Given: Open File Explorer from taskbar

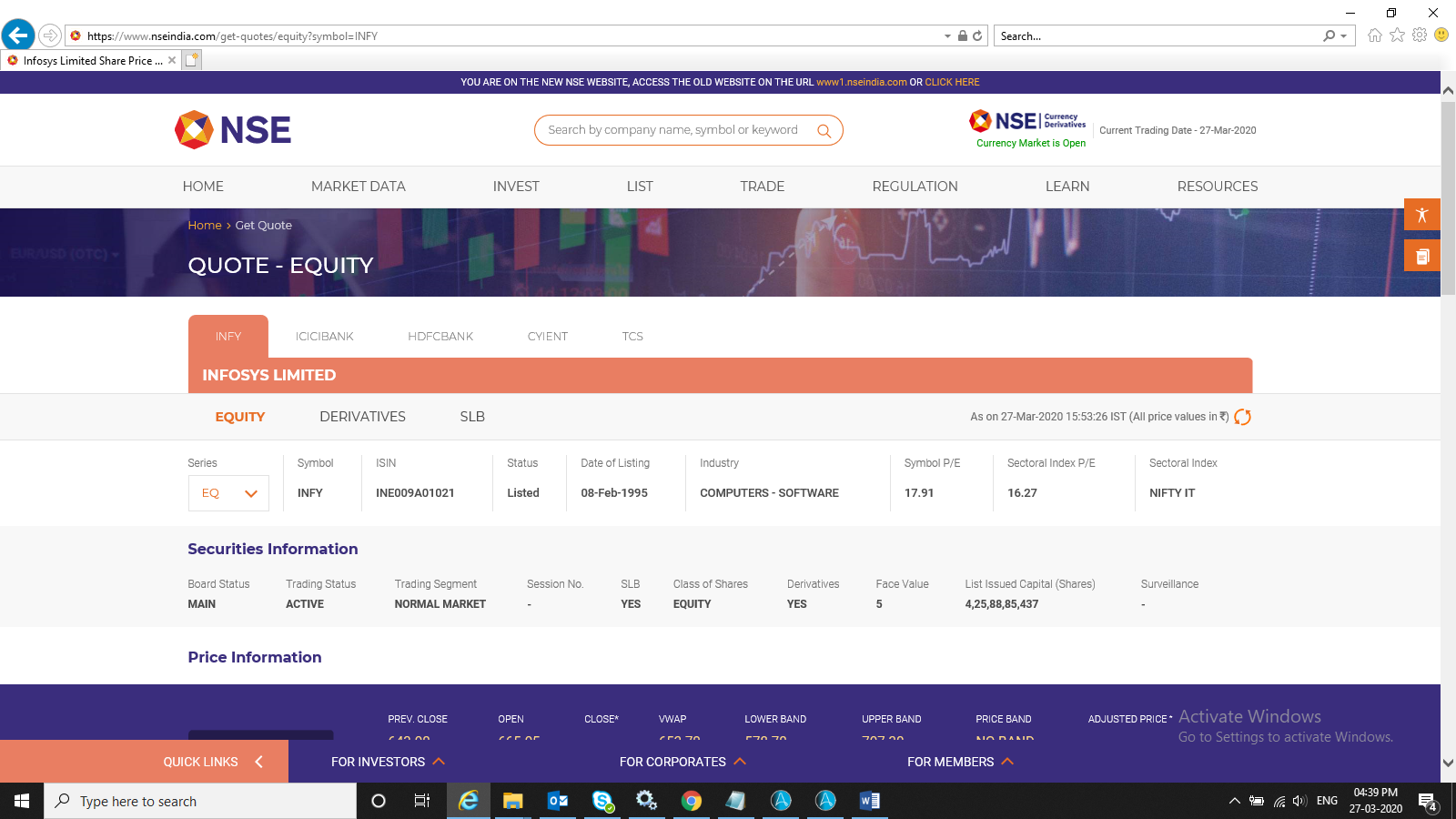Looking at the screenshot, I should click(x=513, y=801).
